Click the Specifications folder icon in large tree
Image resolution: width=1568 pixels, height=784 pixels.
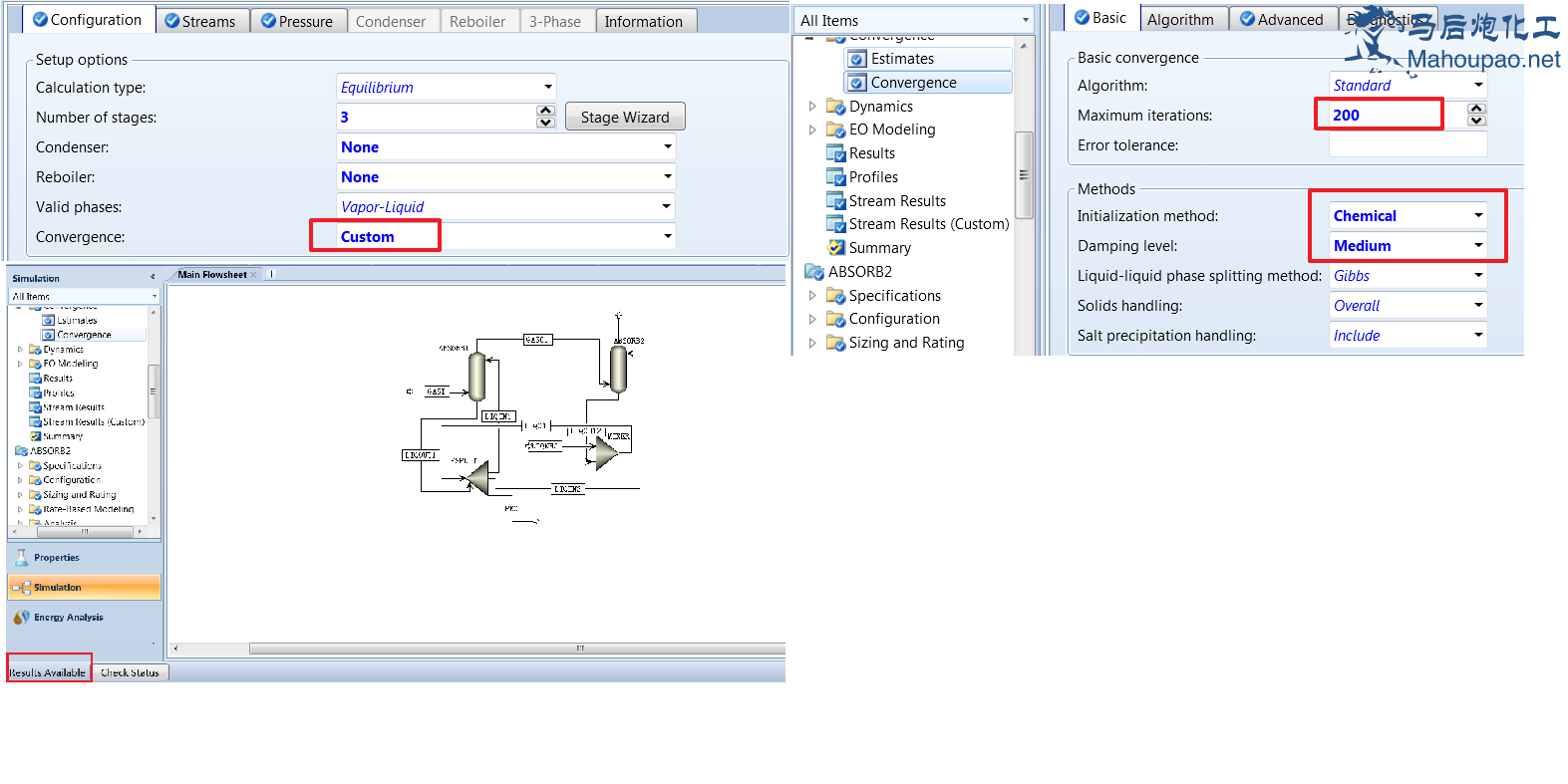click(835, 296)
